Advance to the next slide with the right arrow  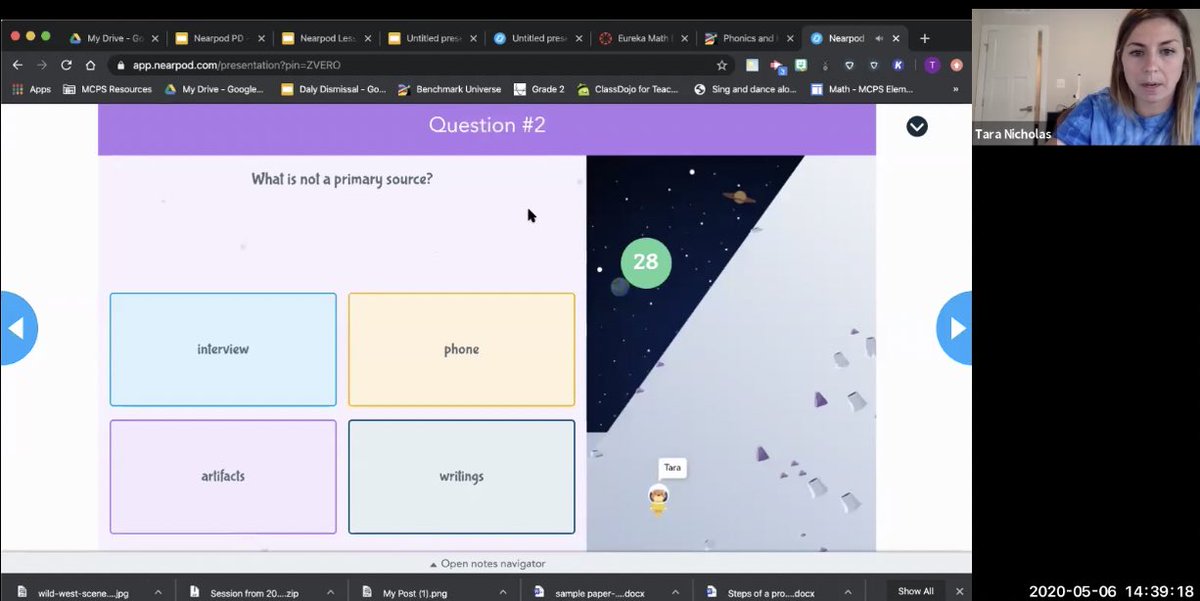click(x=955, y=328)
